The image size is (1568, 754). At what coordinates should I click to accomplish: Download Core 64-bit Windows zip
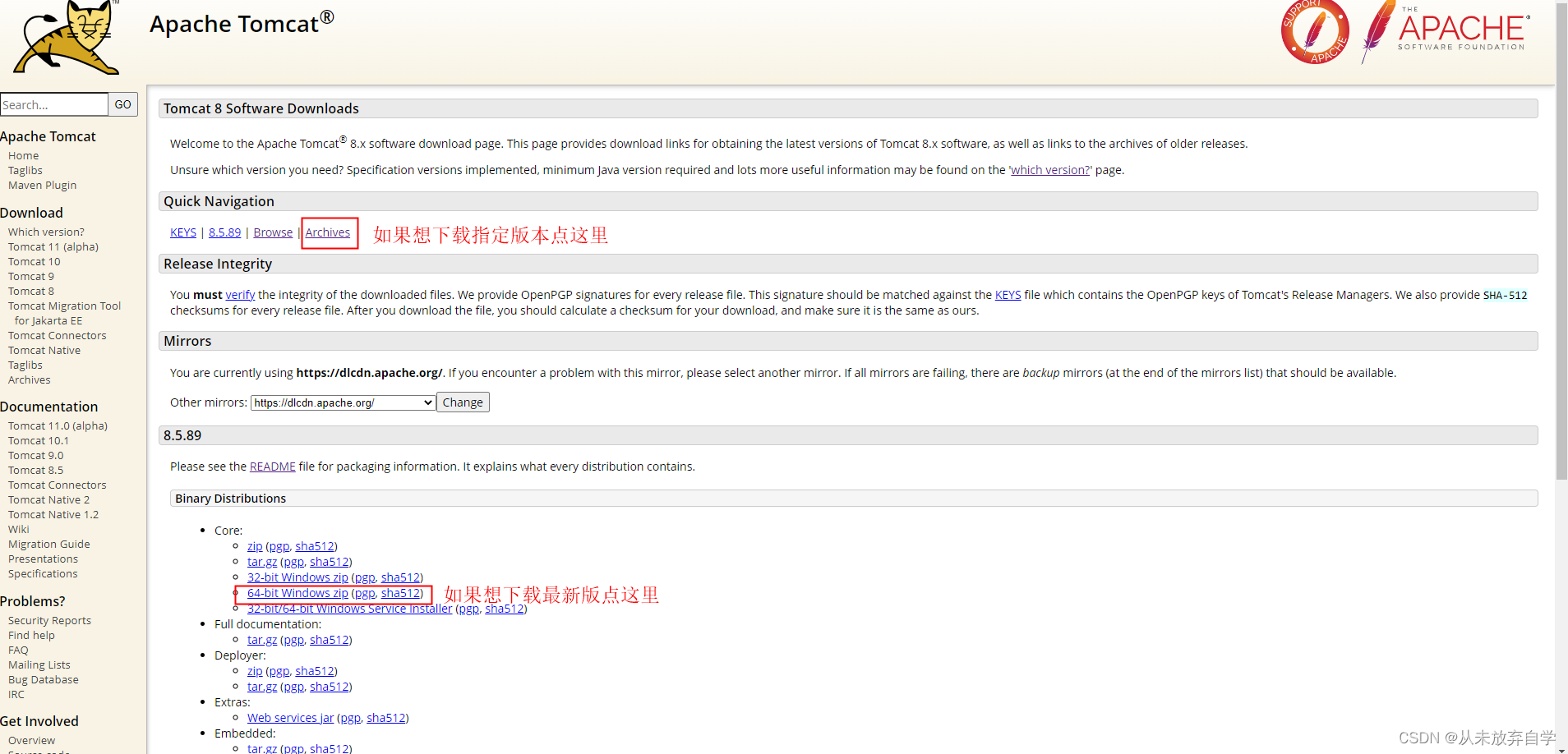[x=297, y=593]
